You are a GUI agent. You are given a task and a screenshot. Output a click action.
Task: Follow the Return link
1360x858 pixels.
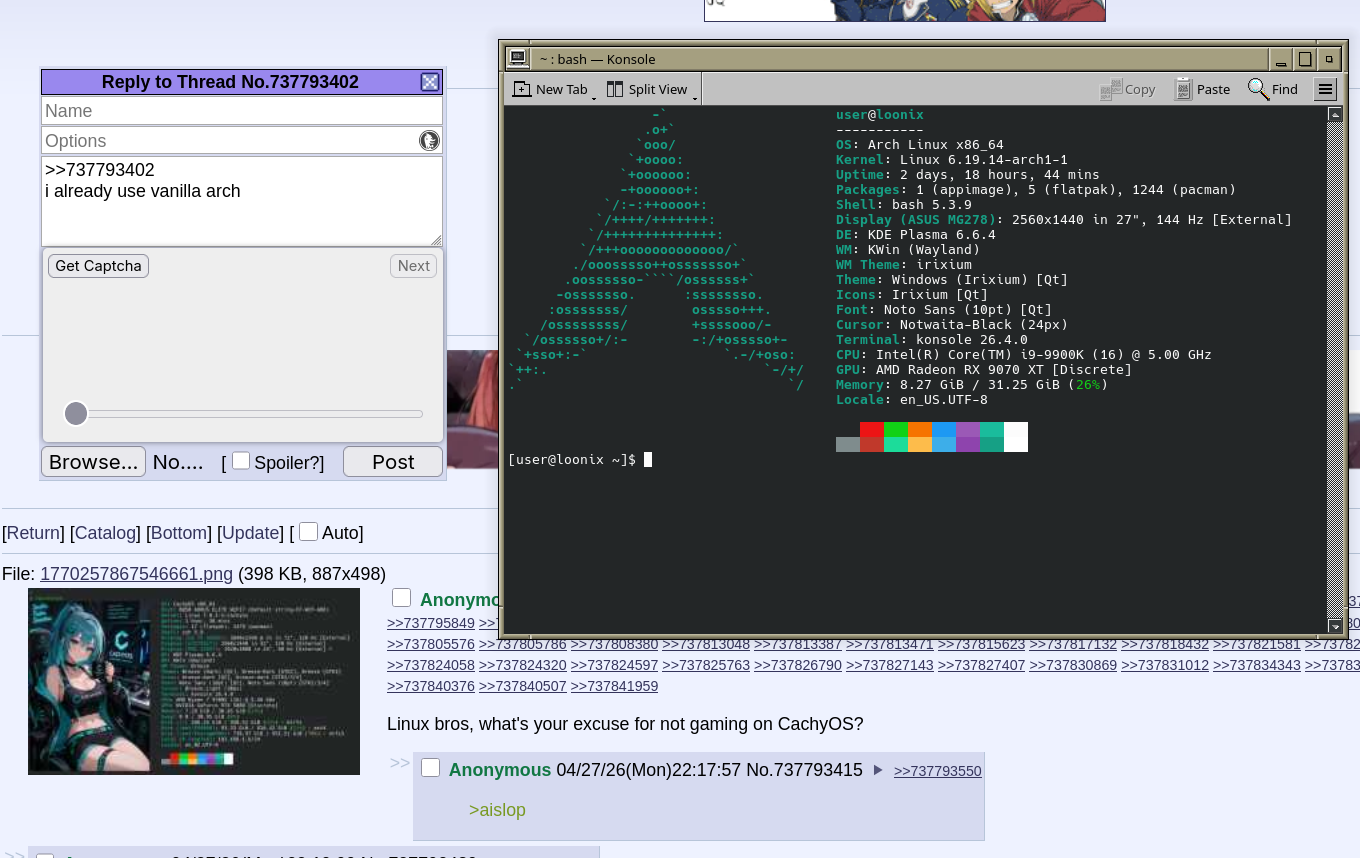tap(33, 533)
